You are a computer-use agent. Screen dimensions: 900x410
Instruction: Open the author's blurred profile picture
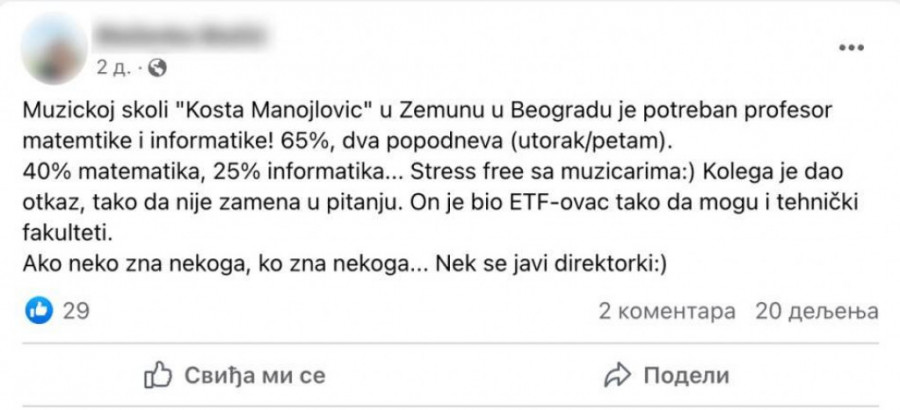[52, 50]
